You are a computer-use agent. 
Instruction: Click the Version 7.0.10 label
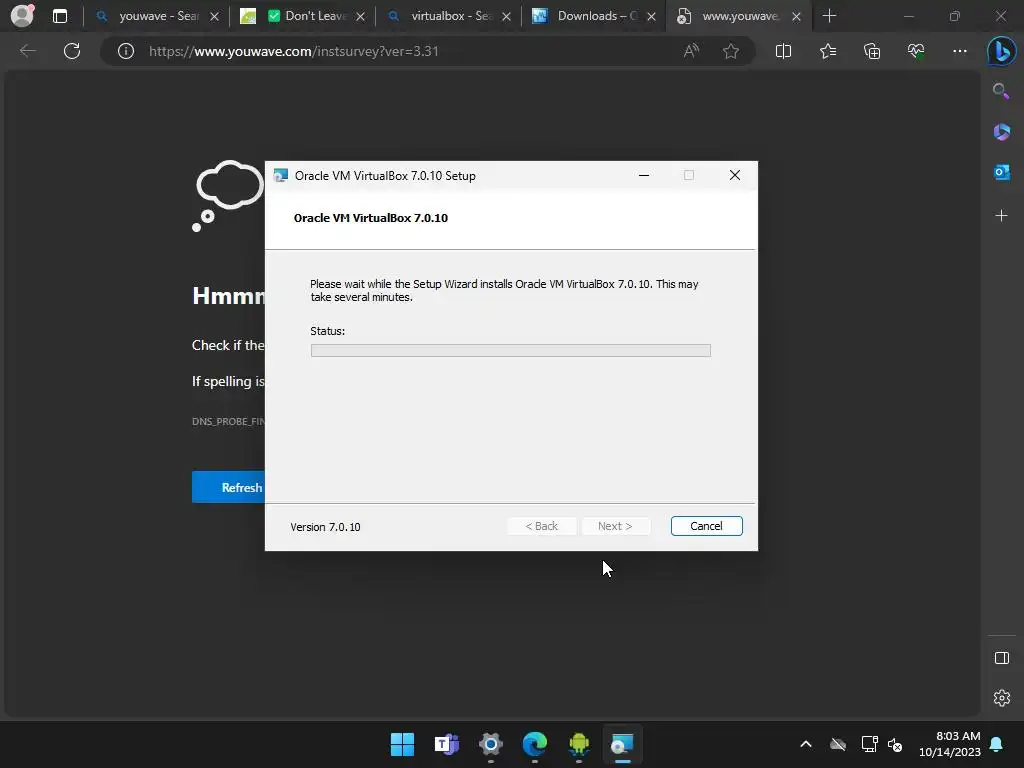click(325, 527)
